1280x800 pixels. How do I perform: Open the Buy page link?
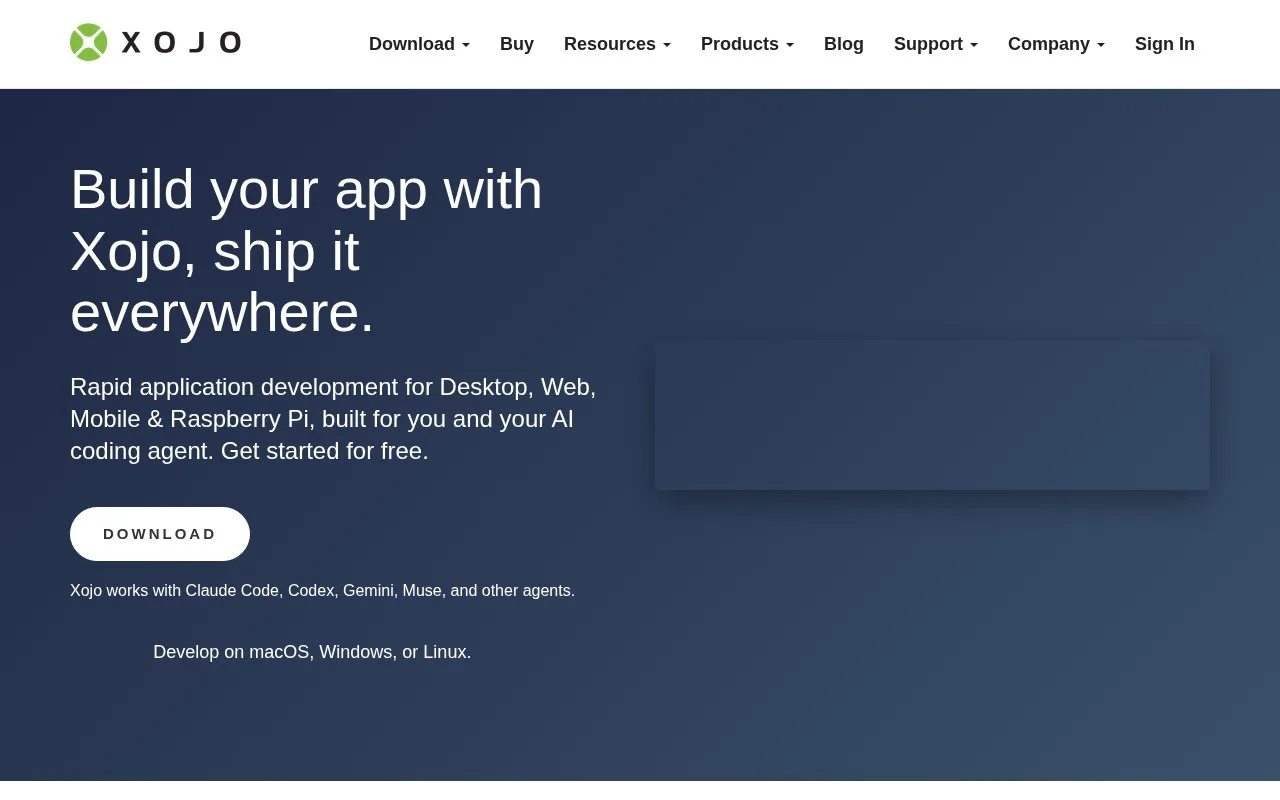(517, 44)
